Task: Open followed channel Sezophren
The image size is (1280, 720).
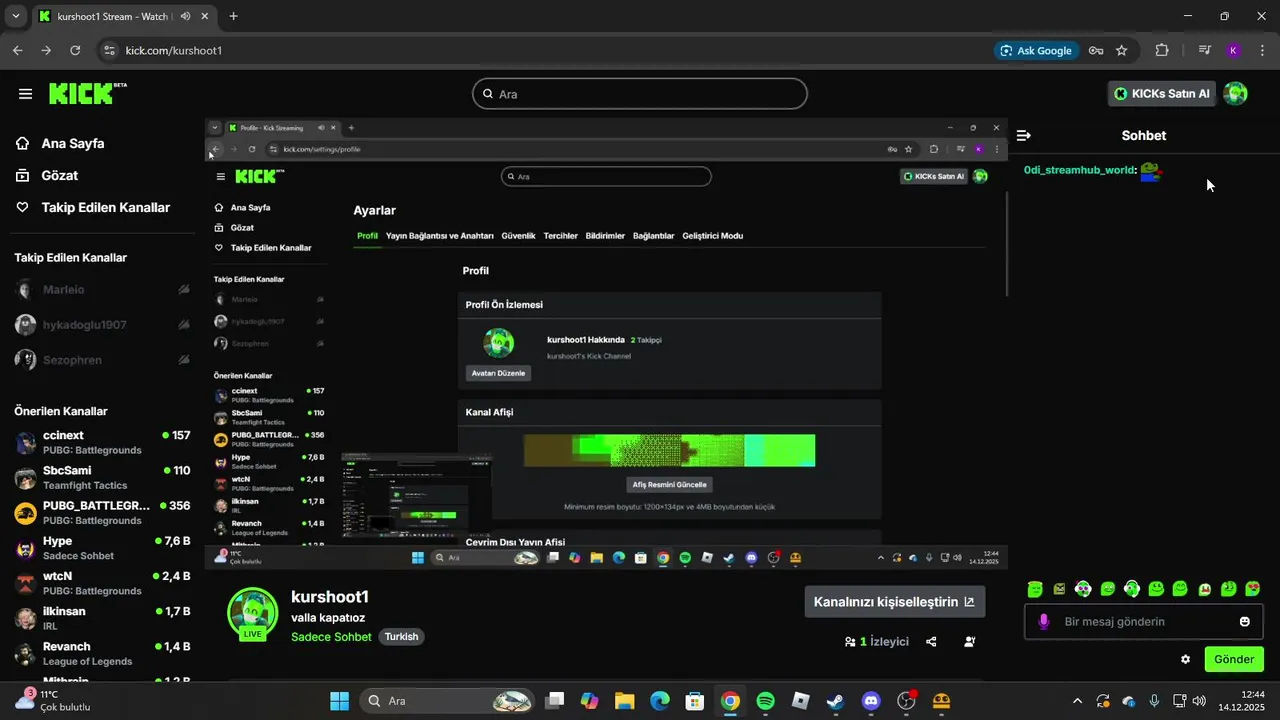Action: [x=72, y=360]
